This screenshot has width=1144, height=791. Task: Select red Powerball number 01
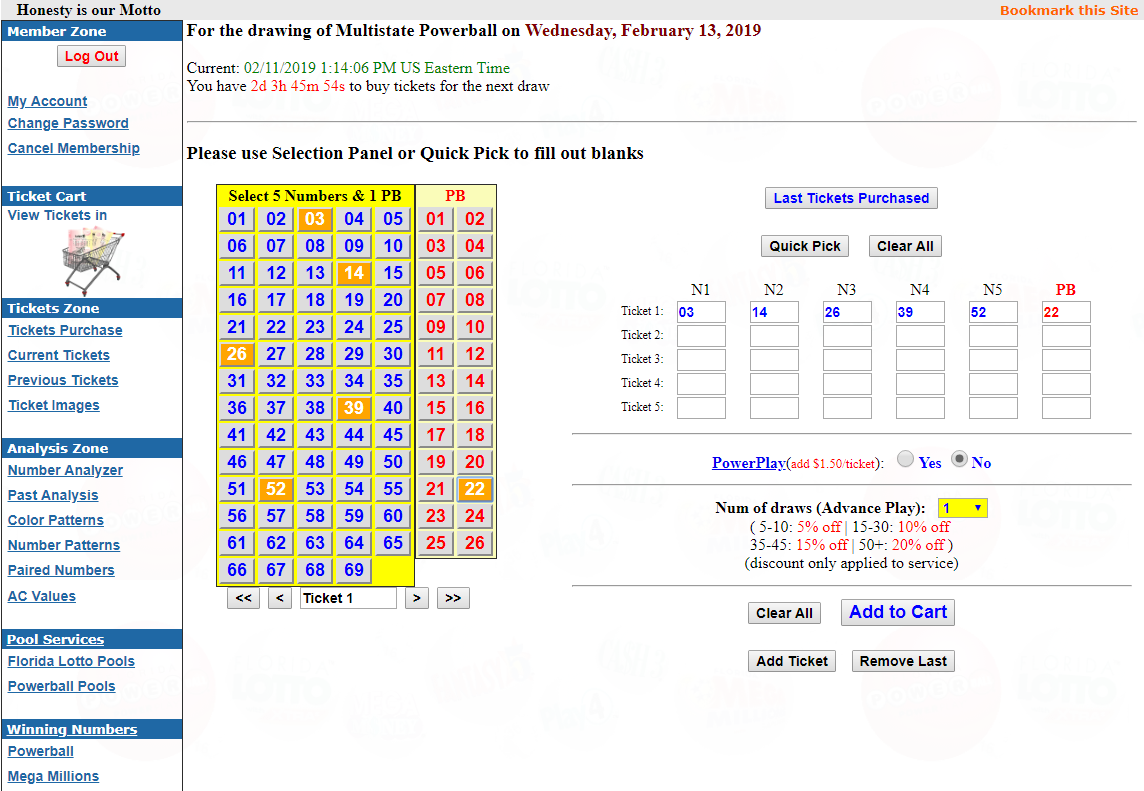pyautogui.click(x=436, y=219)
